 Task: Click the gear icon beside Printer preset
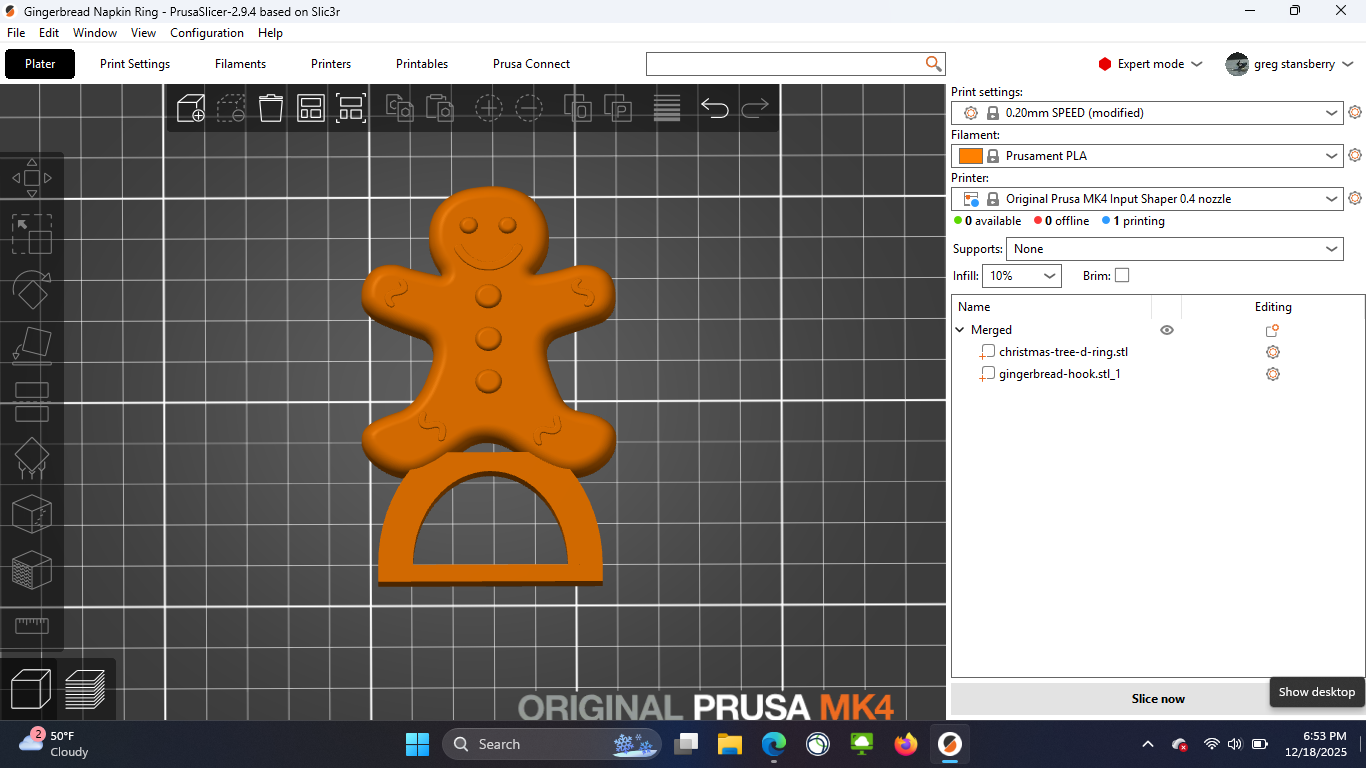pyautogui.click(x=1355, y=199)
